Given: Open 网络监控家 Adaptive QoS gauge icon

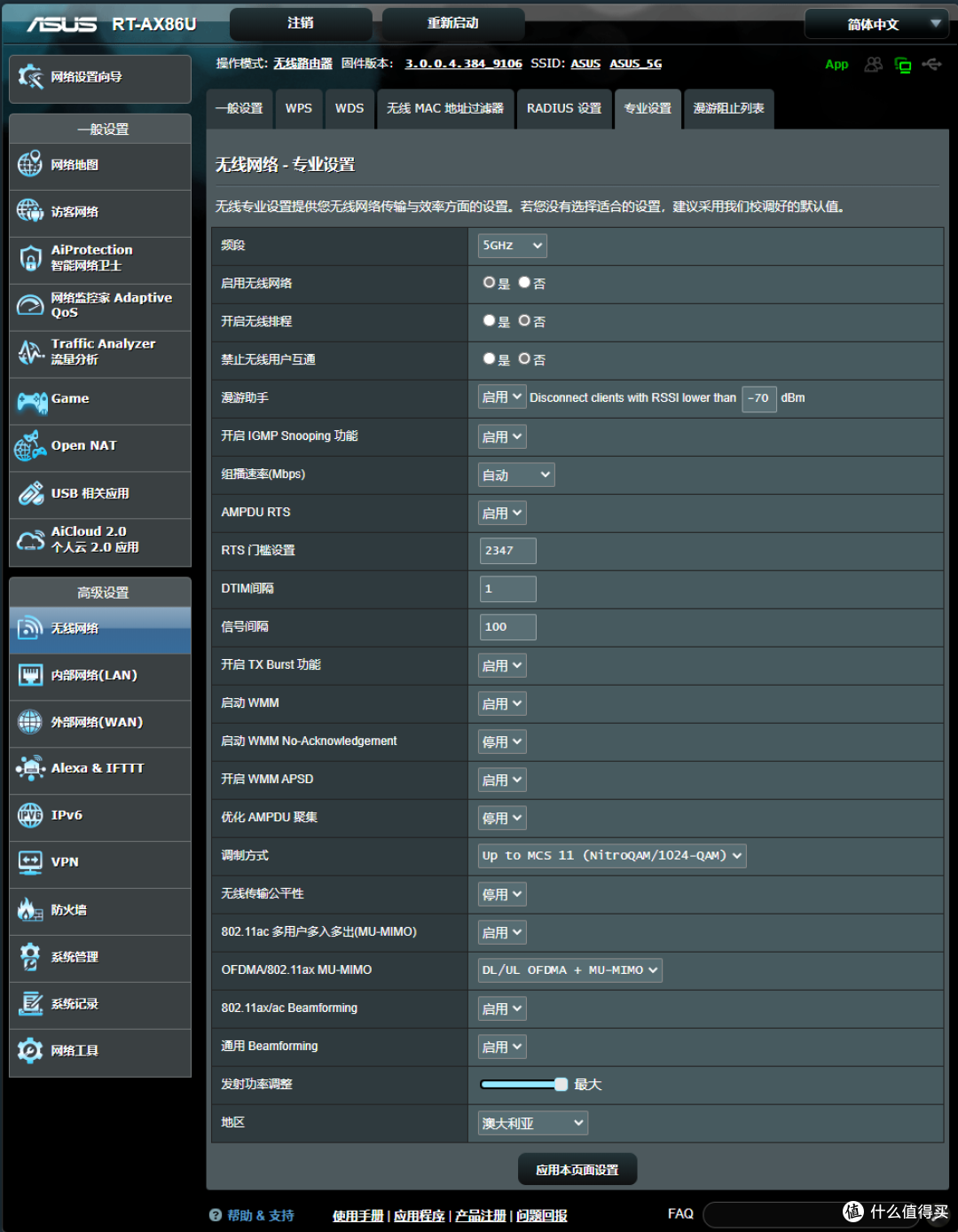Looking at the screenshot, I should [30, 305].
